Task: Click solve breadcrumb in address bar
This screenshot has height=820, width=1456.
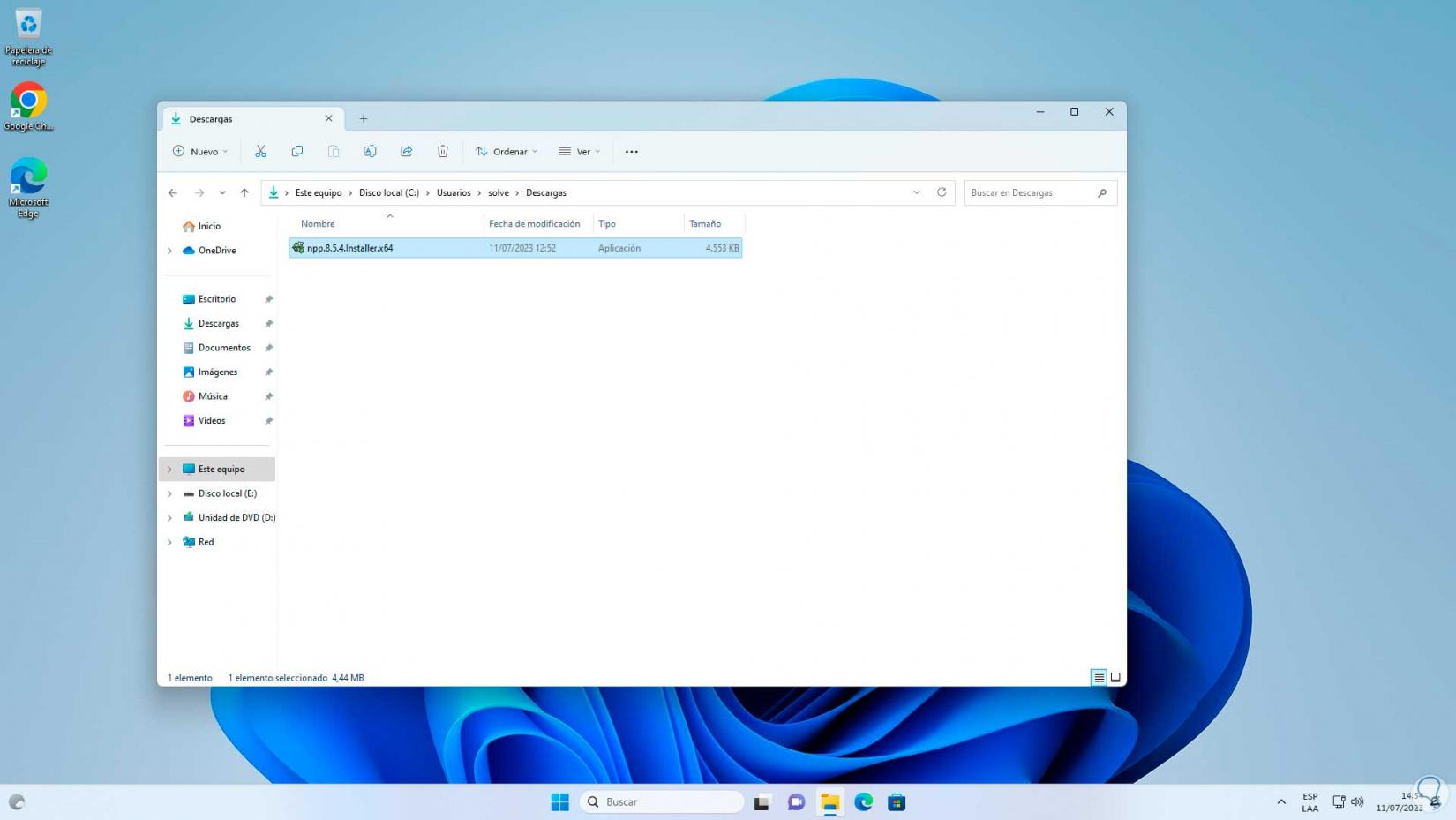Action: pos(499,192)
